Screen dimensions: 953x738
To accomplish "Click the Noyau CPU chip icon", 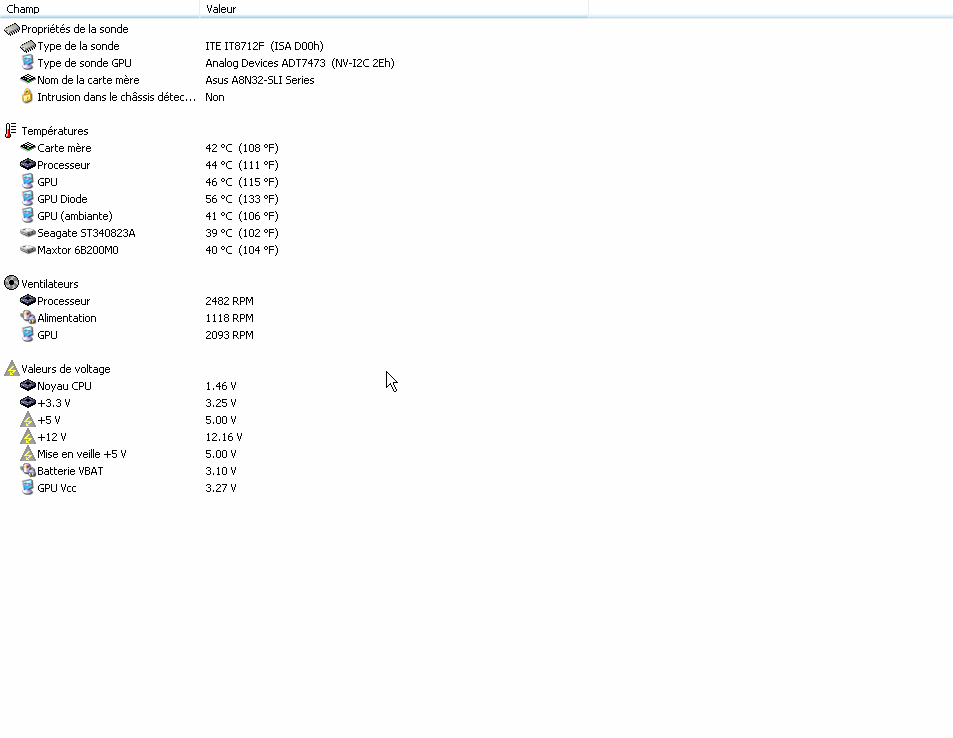I will pos(28,385).
